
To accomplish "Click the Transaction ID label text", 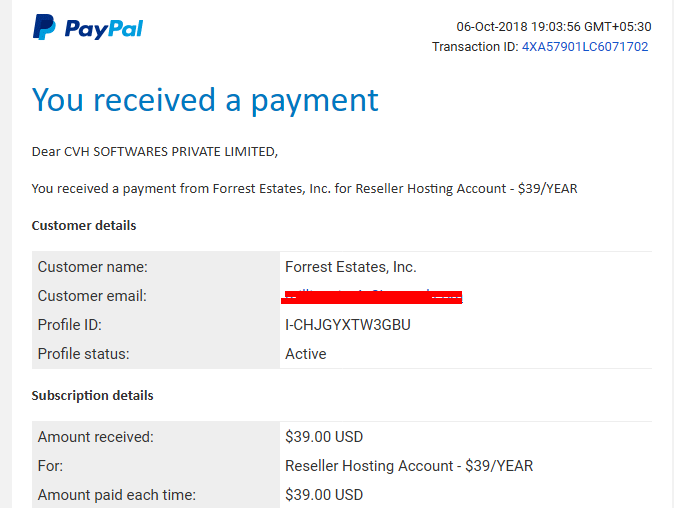I will 475,46.
